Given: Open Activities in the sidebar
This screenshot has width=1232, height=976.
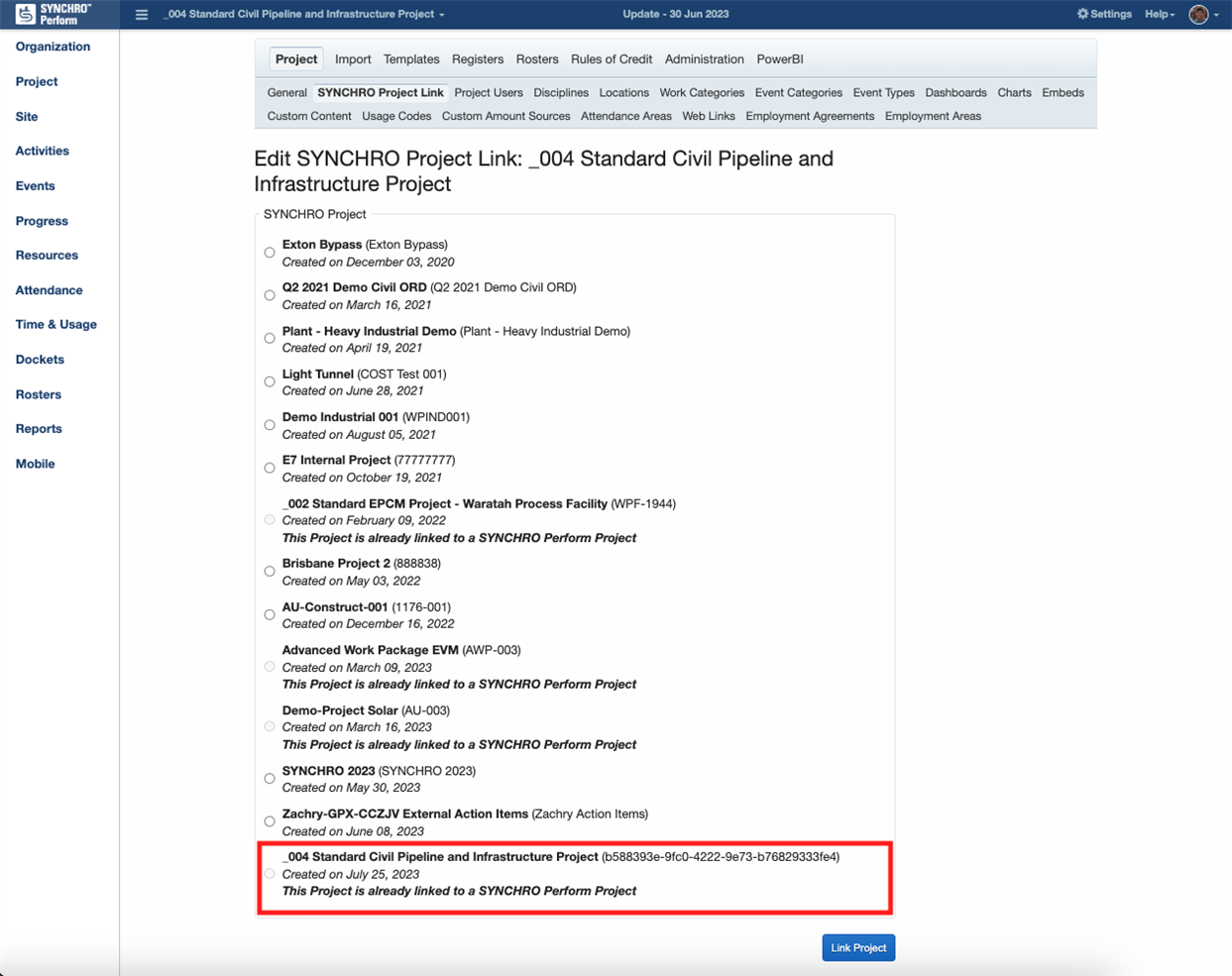Looking at the screenshot, I should point(43,152).
